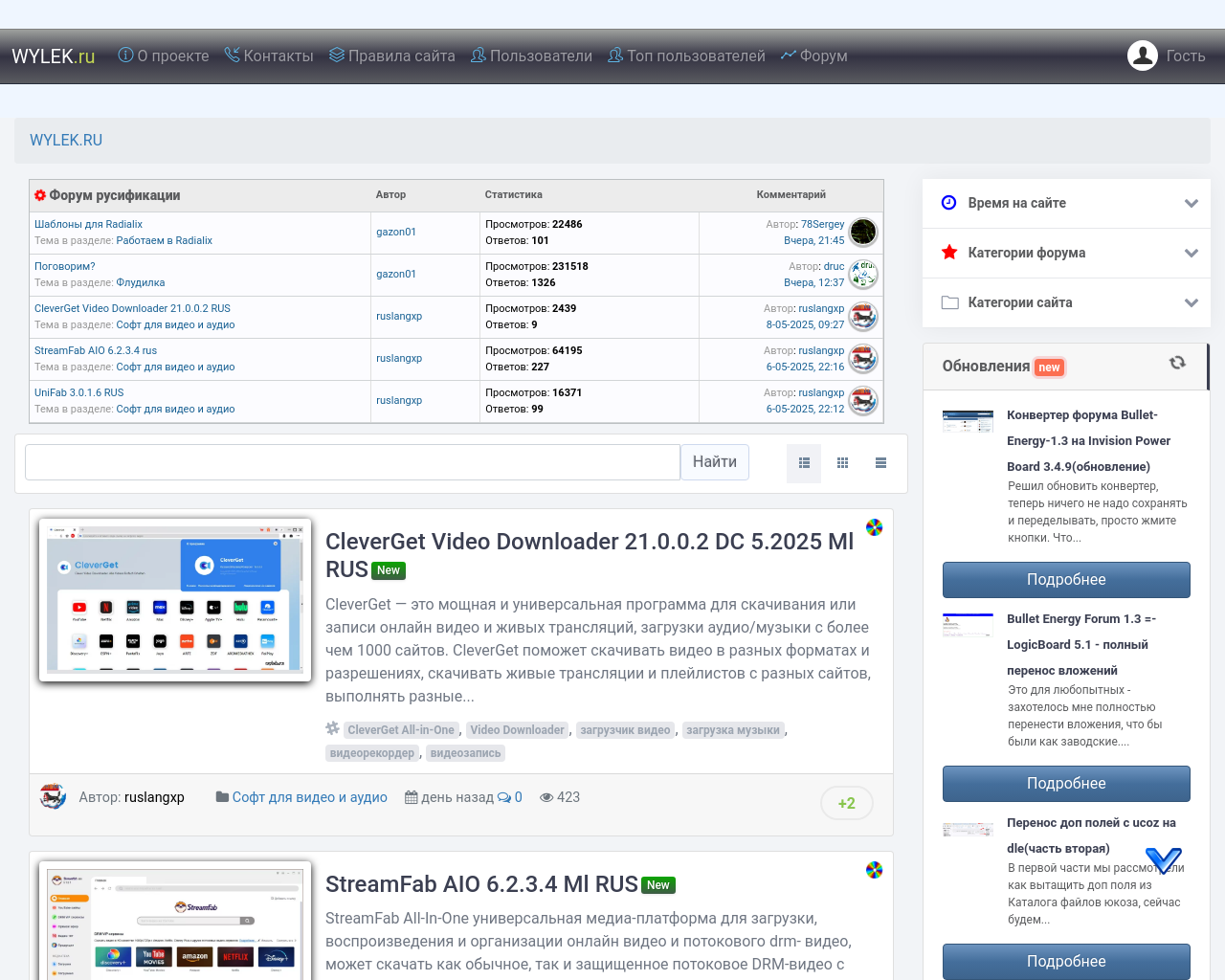Open Топ пользователей in the menu
This screenshot has height=980, width=1225.
click(687, 56)
